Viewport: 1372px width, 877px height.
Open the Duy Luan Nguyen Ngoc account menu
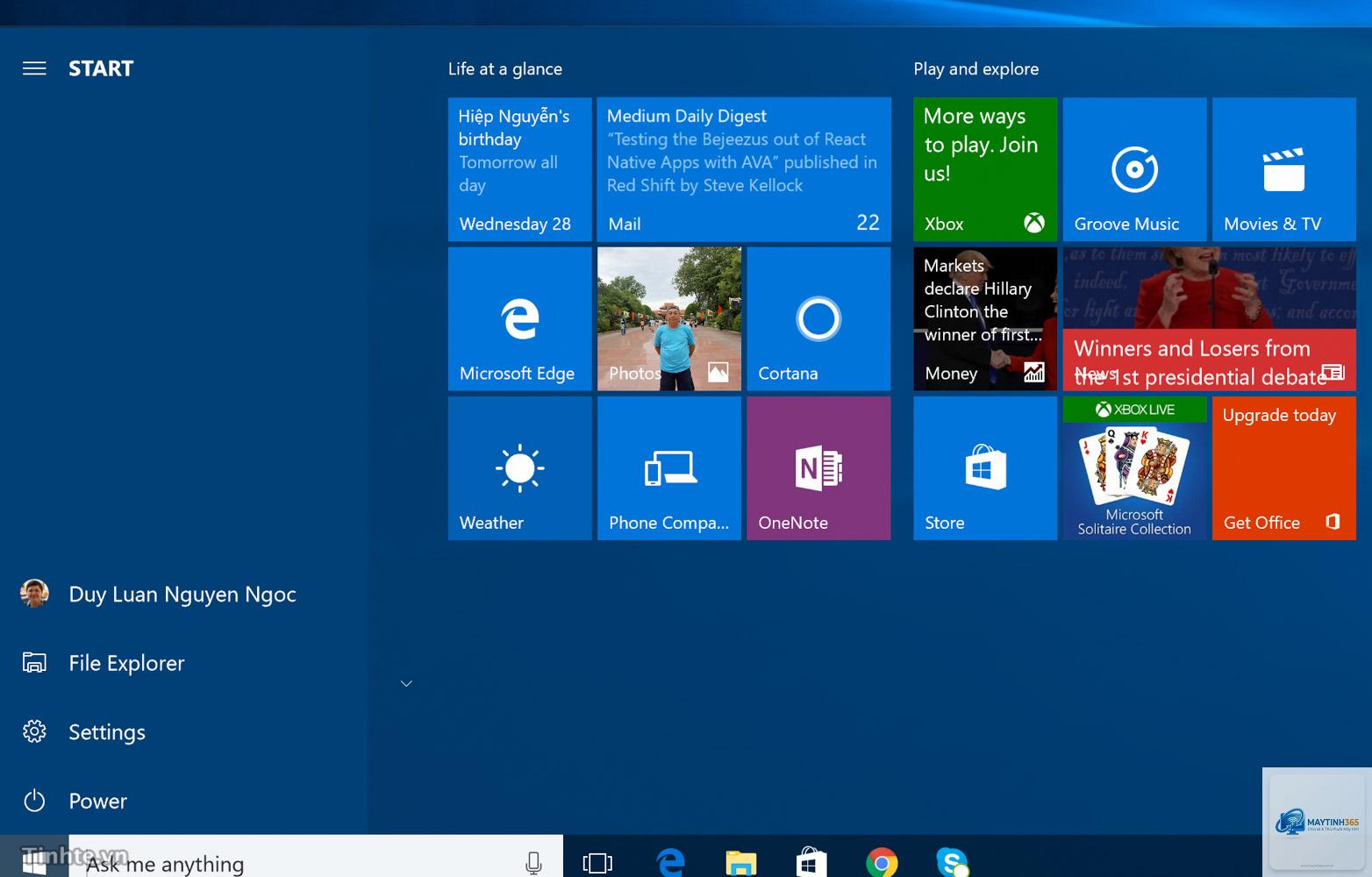(184, 594)
